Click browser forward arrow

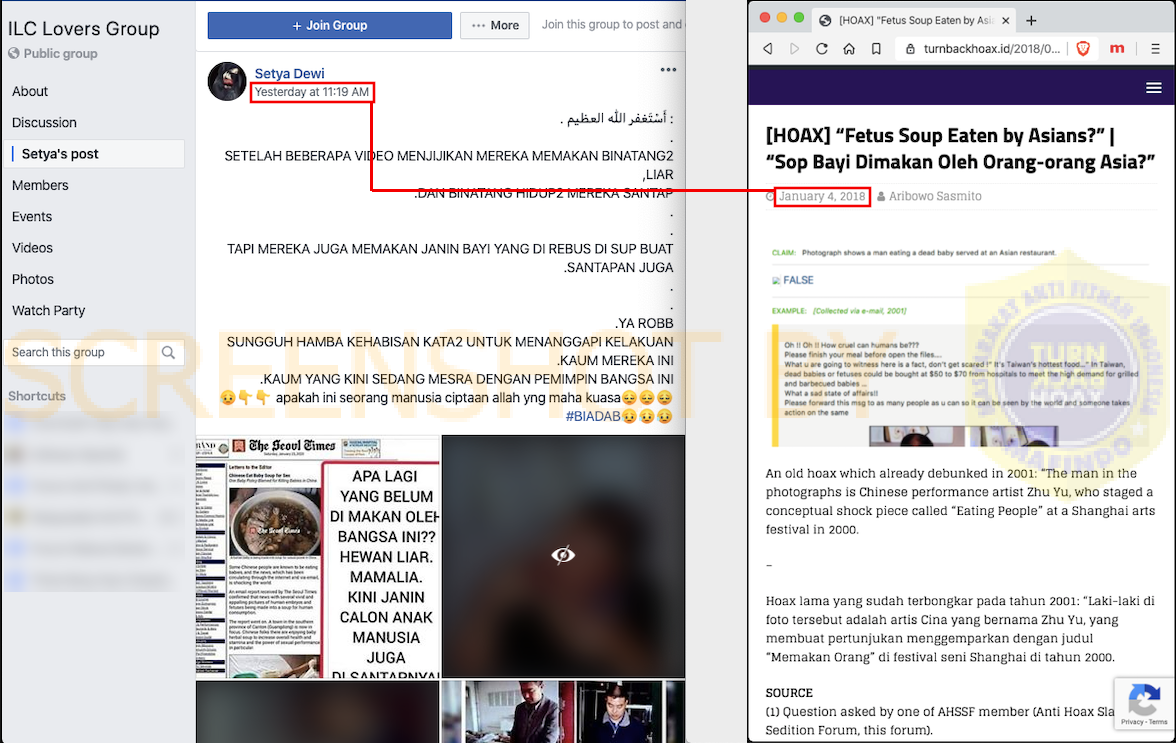point(794,49)
